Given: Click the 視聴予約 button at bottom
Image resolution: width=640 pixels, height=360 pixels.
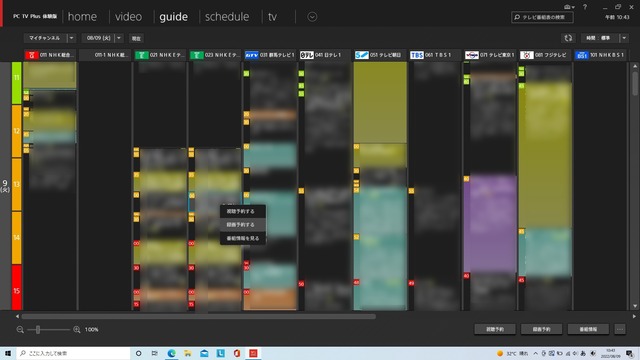Looking at the screenshot, I should 495,329.
